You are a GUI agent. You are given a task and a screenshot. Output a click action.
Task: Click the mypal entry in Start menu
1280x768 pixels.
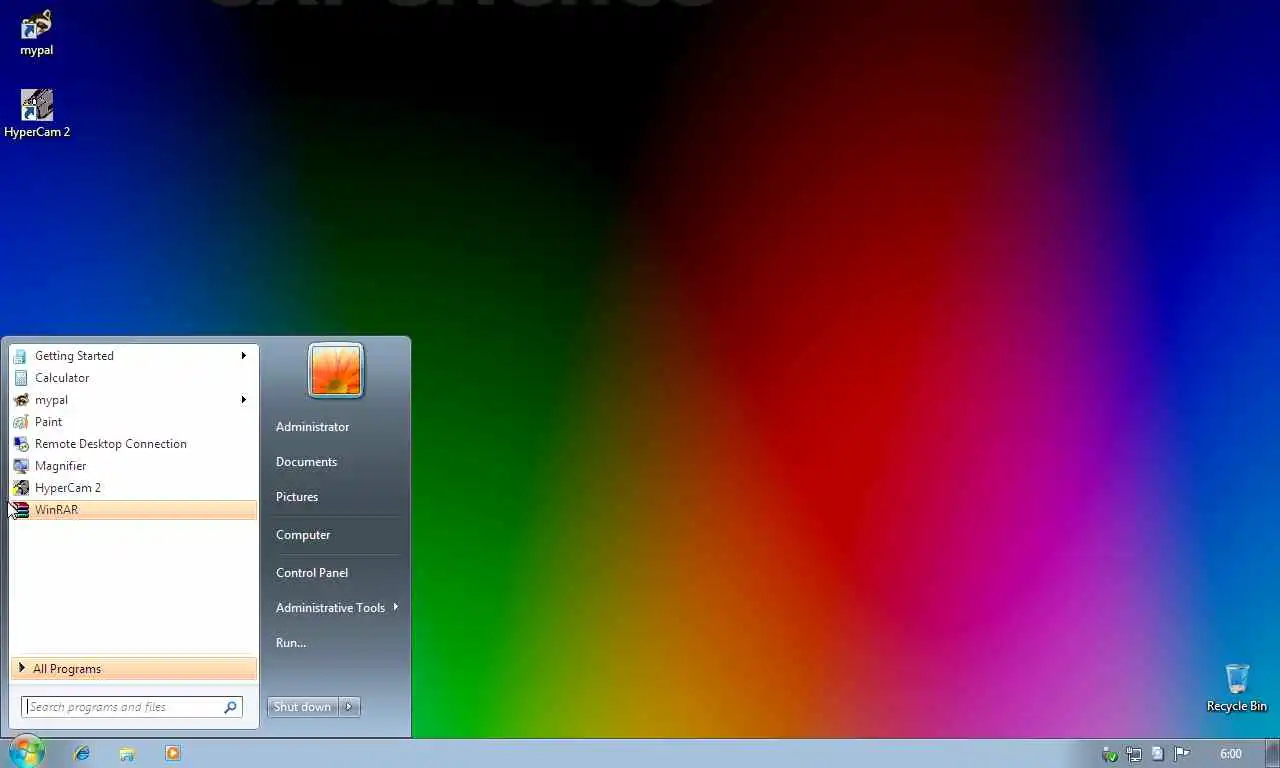pos(134,400)
